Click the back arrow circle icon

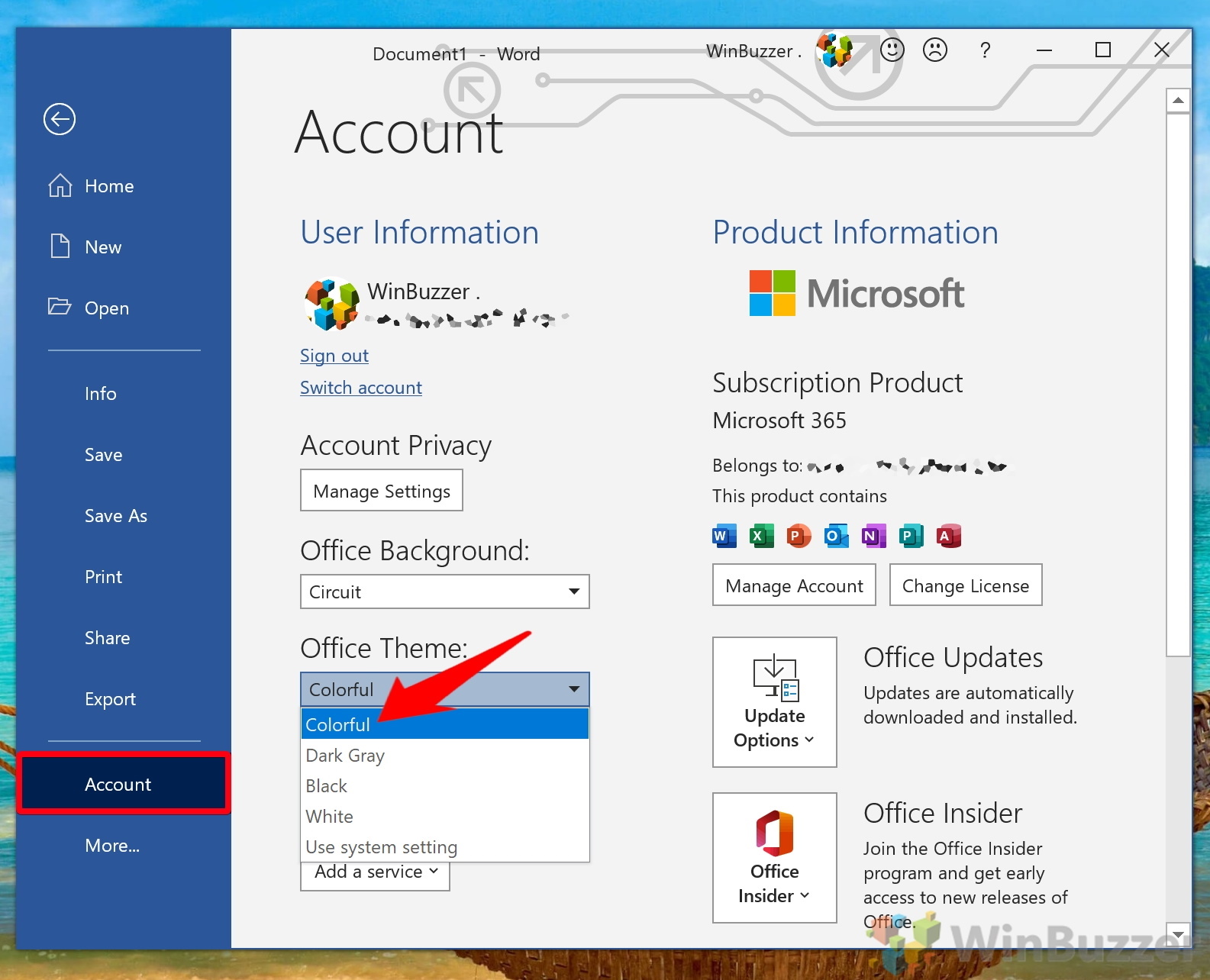coord(60,119)
